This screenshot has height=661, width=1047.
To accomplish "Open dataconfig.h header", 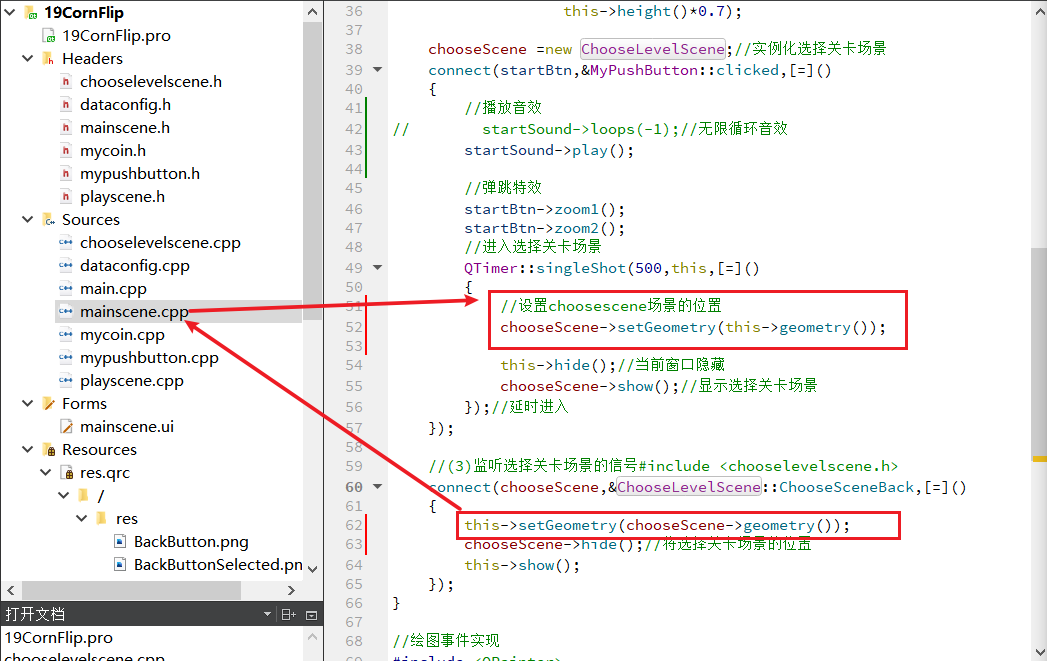I will point(126,105).
